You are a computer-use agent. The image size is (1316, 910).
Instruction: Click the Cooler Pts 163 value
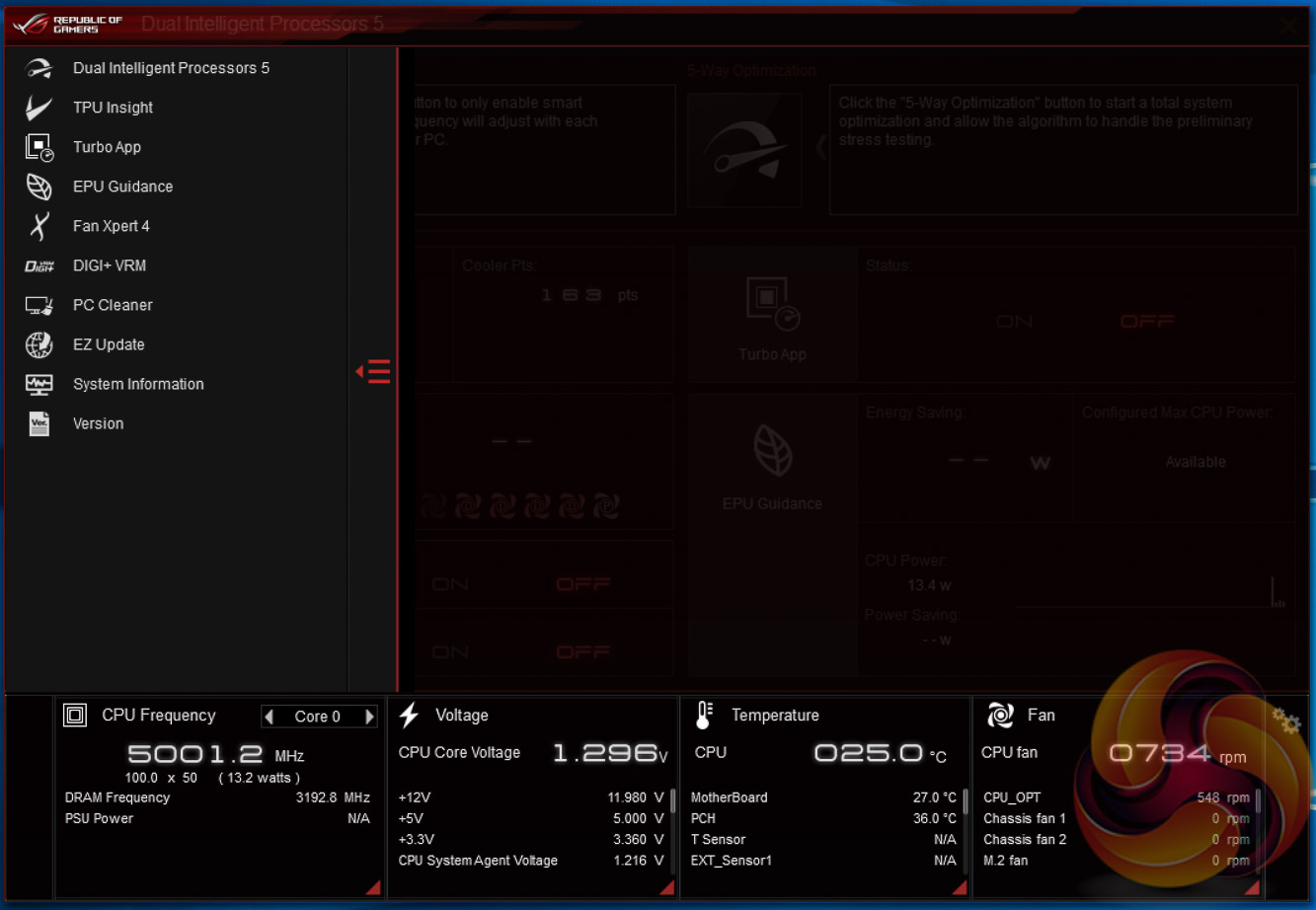(x=572, y=295)
